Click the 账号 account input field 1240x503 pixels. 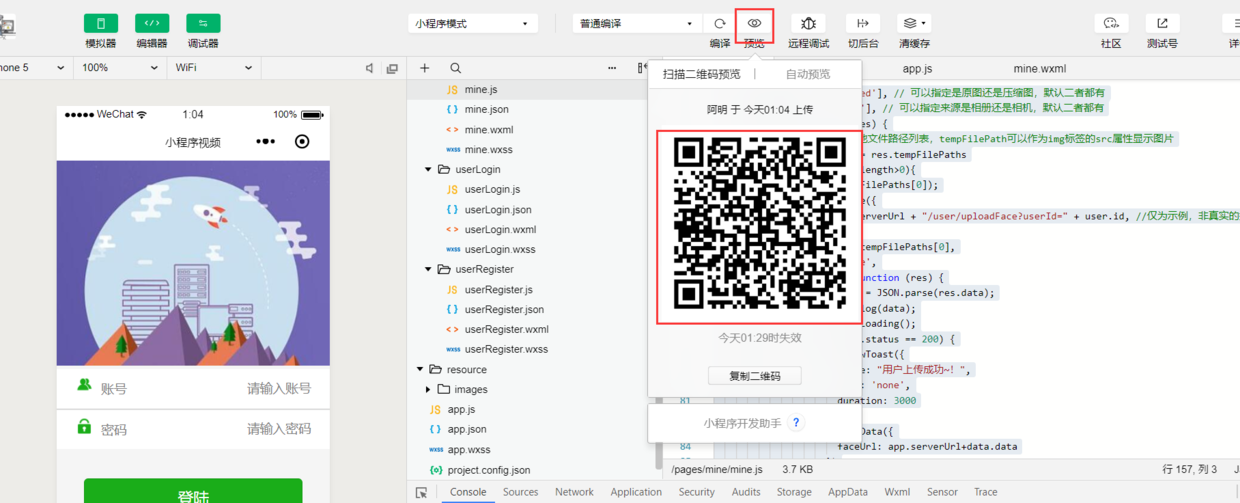[x=193, y=388]
